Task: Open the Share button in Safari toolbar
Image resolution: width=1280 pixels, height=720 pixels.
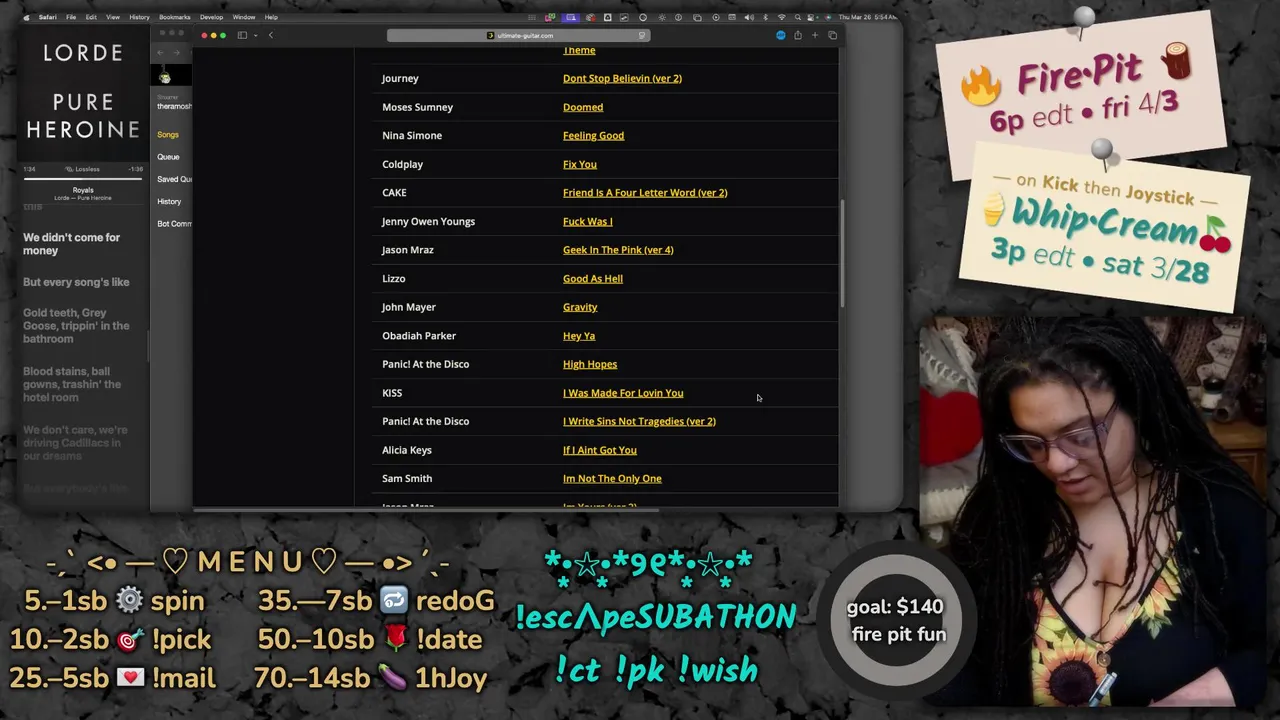Action: 797,36
